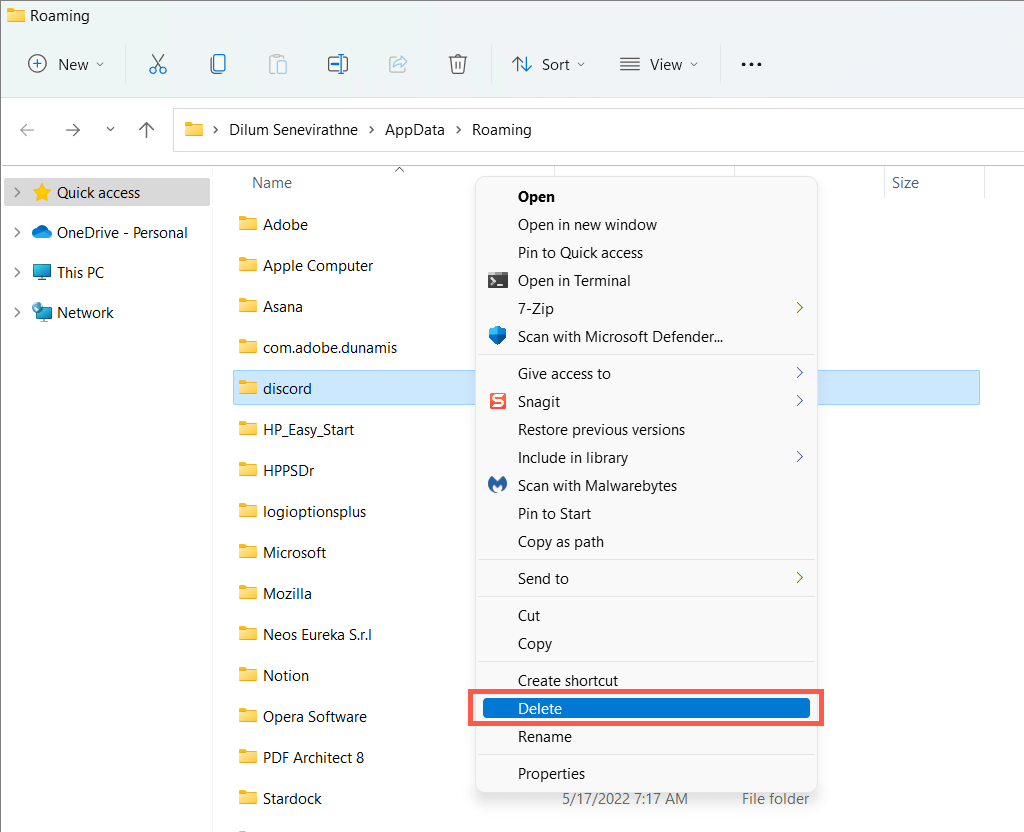Open the Sort dropdown menu
1024x832 pixels.
pyautogui.click(x=548, y=64)
